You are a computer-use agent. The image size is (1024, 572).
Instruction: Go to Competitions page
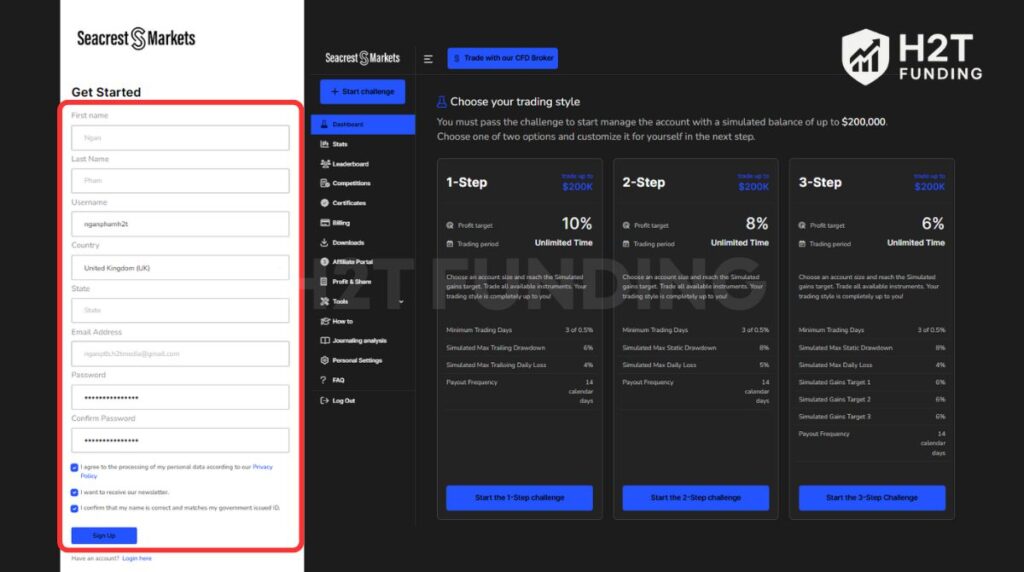point(363,183)
